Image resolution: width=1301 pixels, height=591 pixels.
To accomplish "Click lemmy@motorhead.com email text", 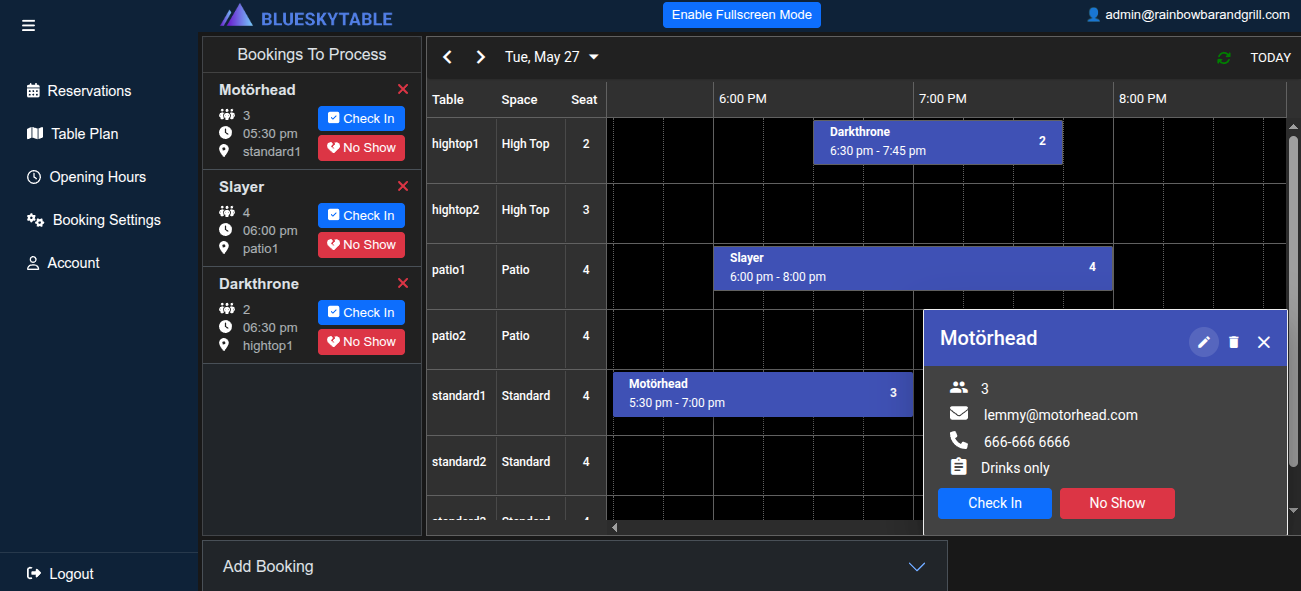I will 1061,415.
